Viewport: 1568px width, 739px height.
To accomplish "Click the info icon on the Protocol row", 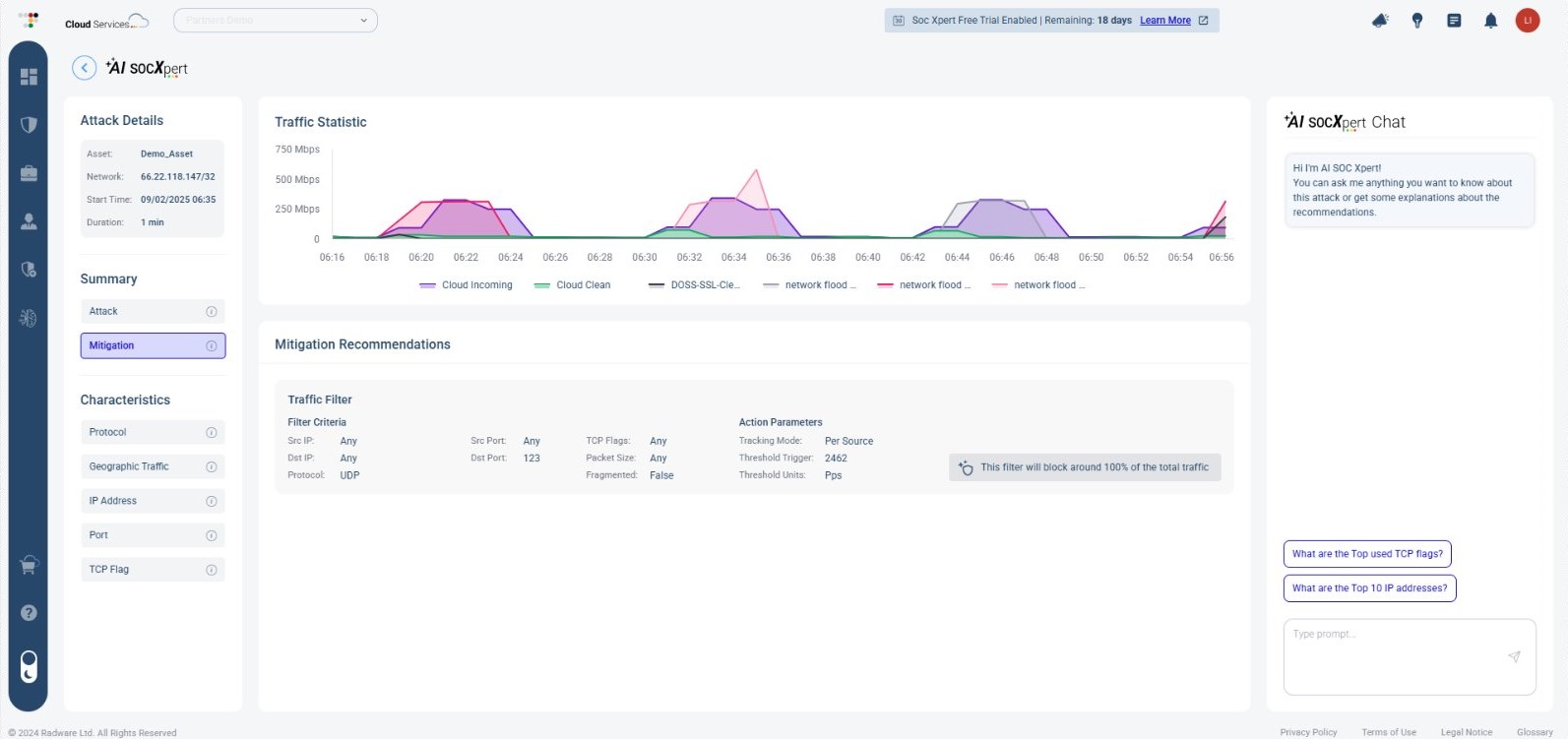I will tap(211, 432).
